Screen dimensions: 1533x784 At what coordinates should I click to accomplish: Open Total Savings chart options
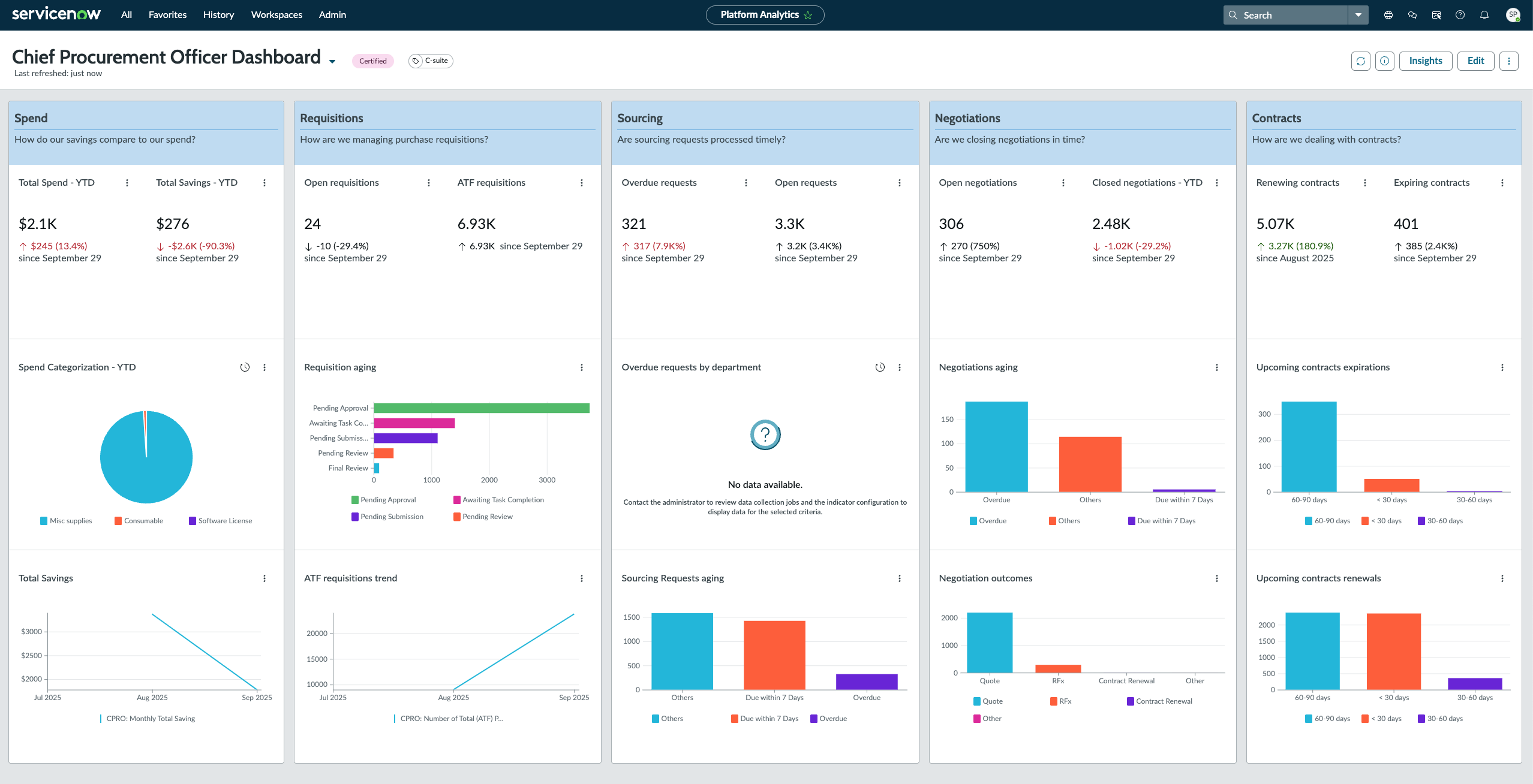(x=264, y=578)
